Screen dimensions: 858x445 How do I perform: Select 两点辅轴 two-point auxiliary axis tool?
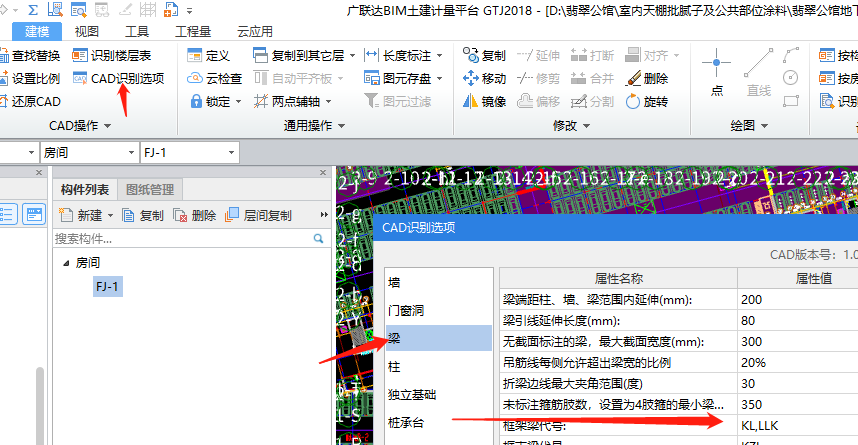click(287, 101)
